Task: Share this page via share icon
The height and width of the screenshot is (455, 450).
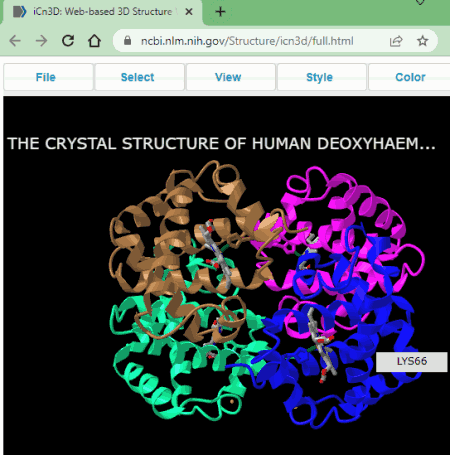Action: 396,41
